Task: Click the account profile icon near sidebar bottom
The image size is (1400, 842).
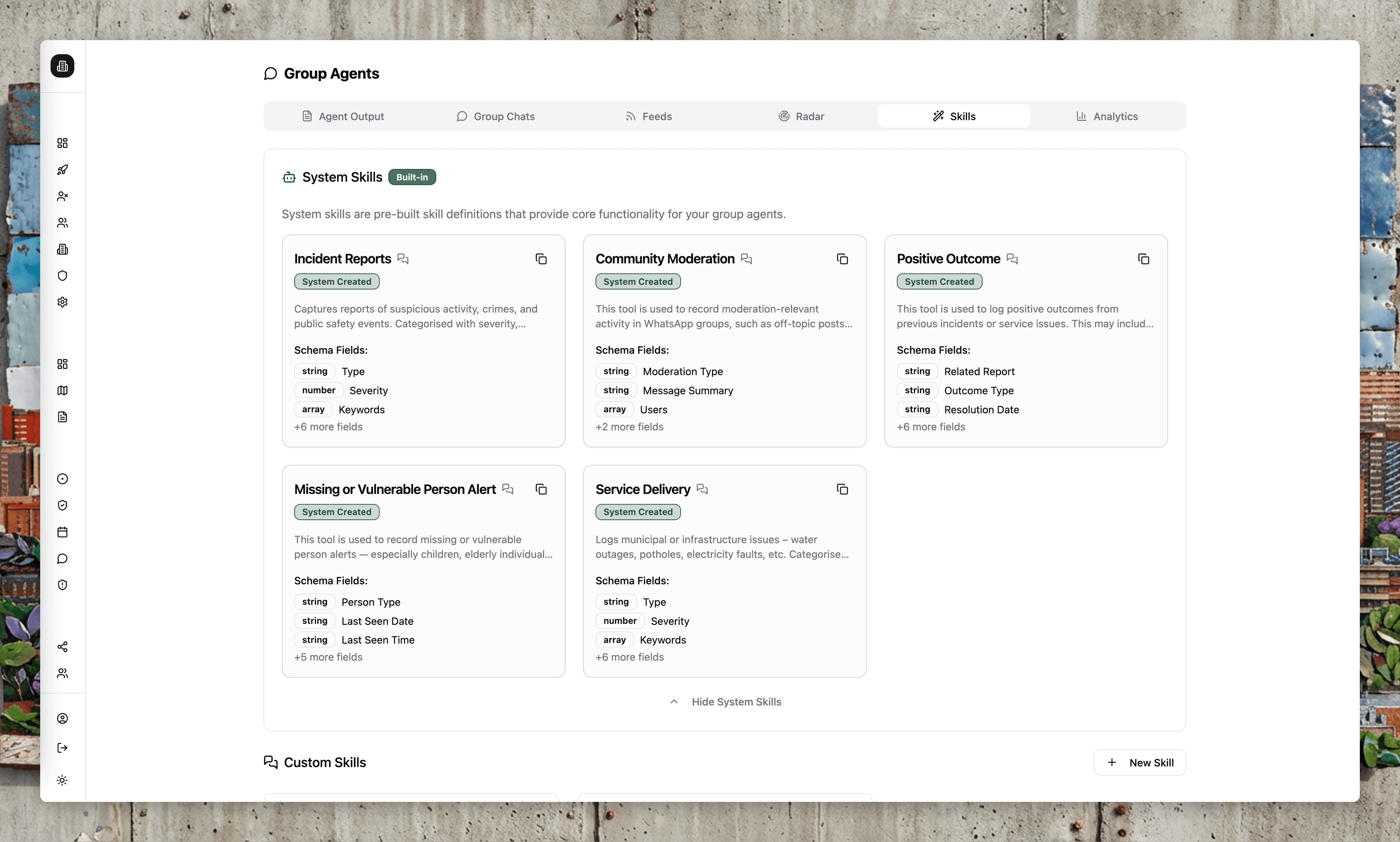Action: click(62, 718)
